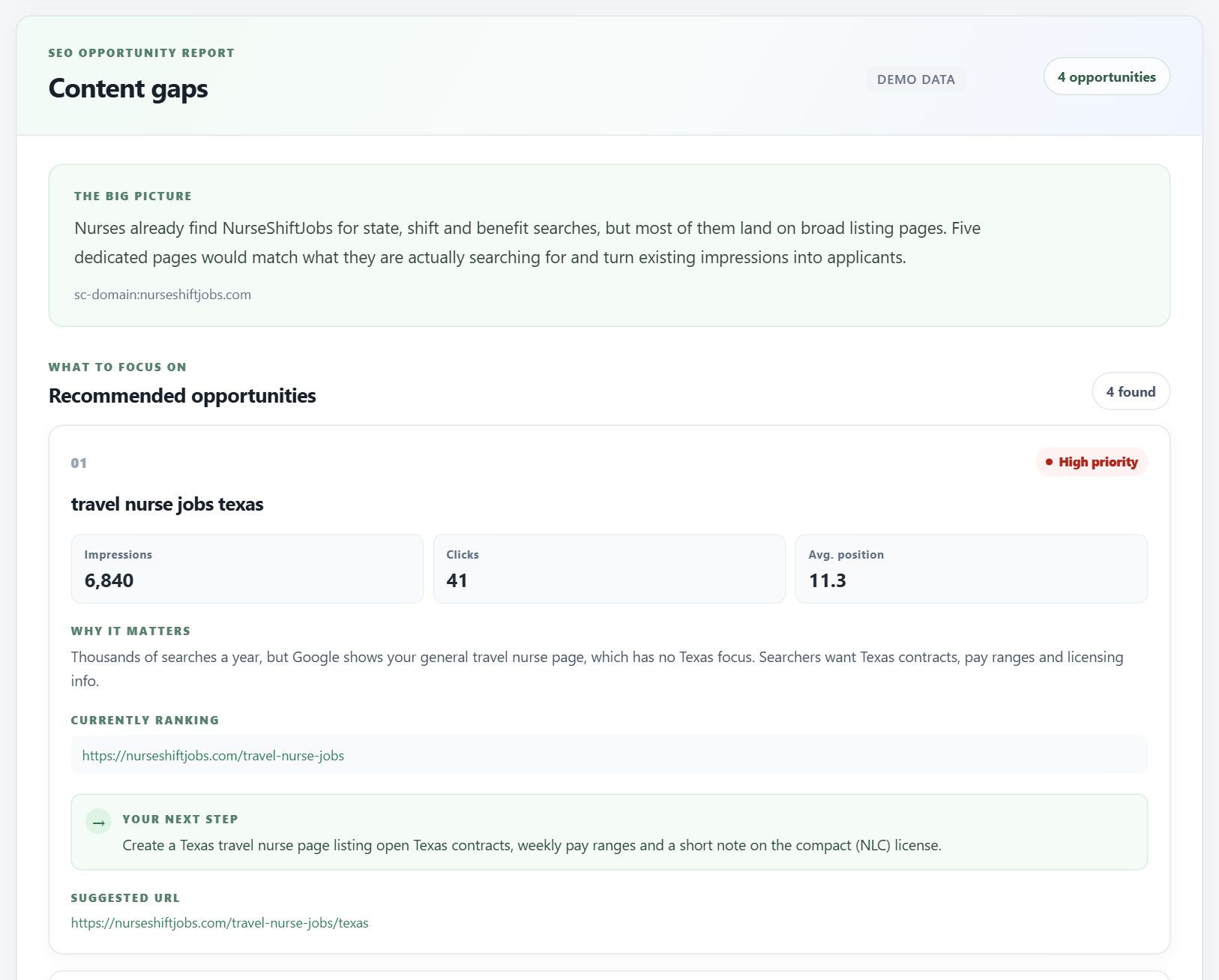The width and height of the screenshot is (1219, 980).
Task: Click the 4 opportunities pill
Action: click(1107, 76)
